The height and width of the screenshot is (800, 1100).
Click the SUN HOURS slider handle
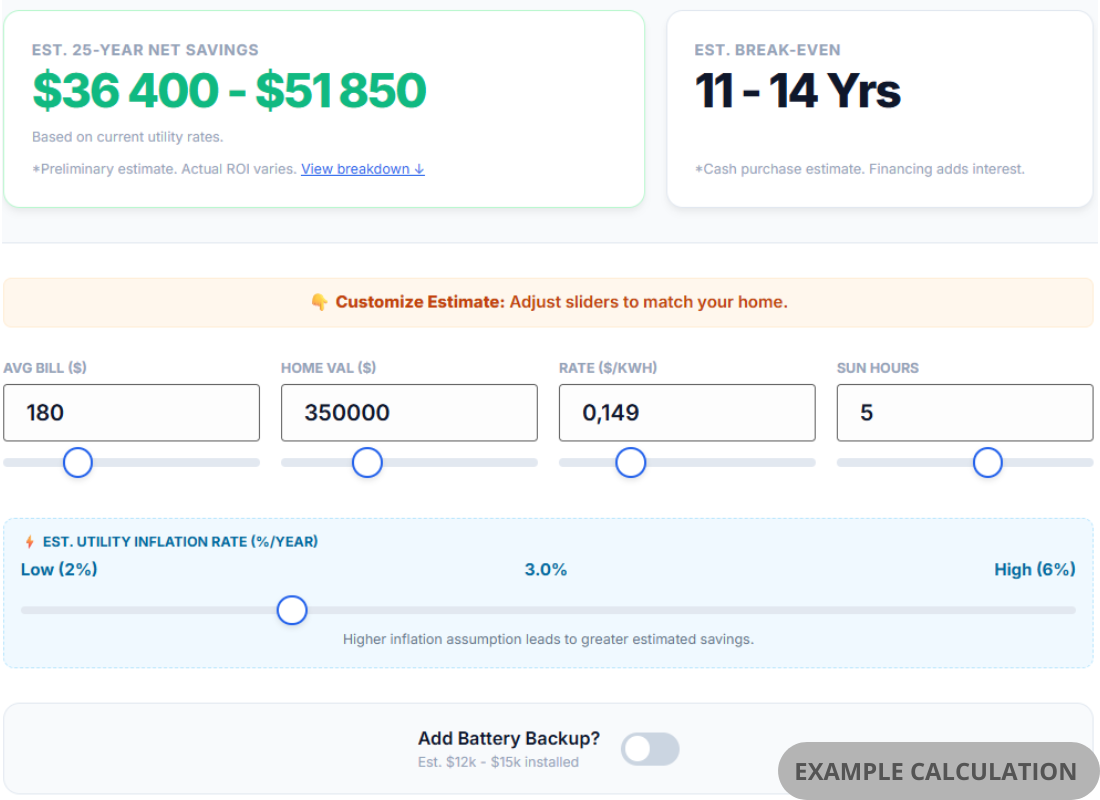(x=988, y=462)
